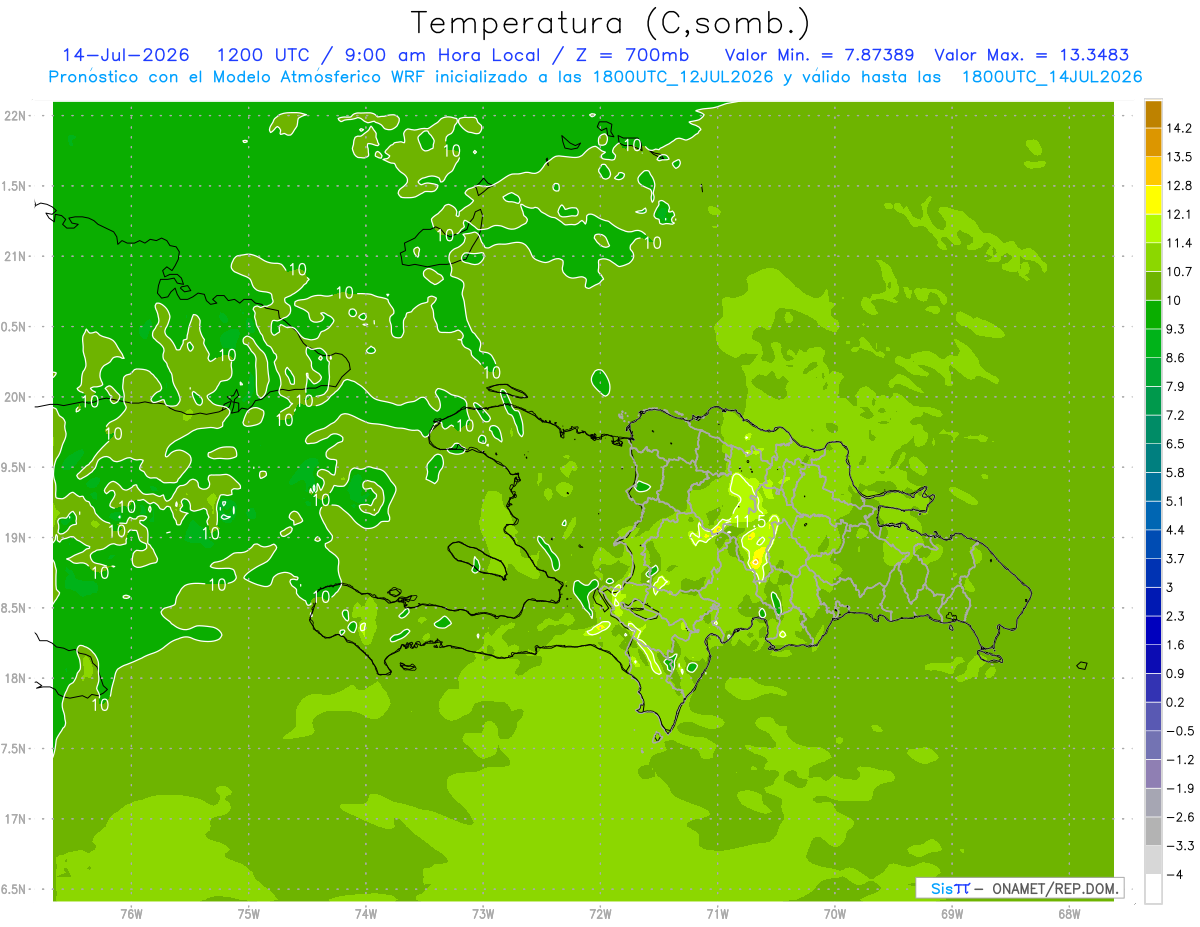
Task: Click the '69W' longitude axis label
Action: click(x=951, y=913)
